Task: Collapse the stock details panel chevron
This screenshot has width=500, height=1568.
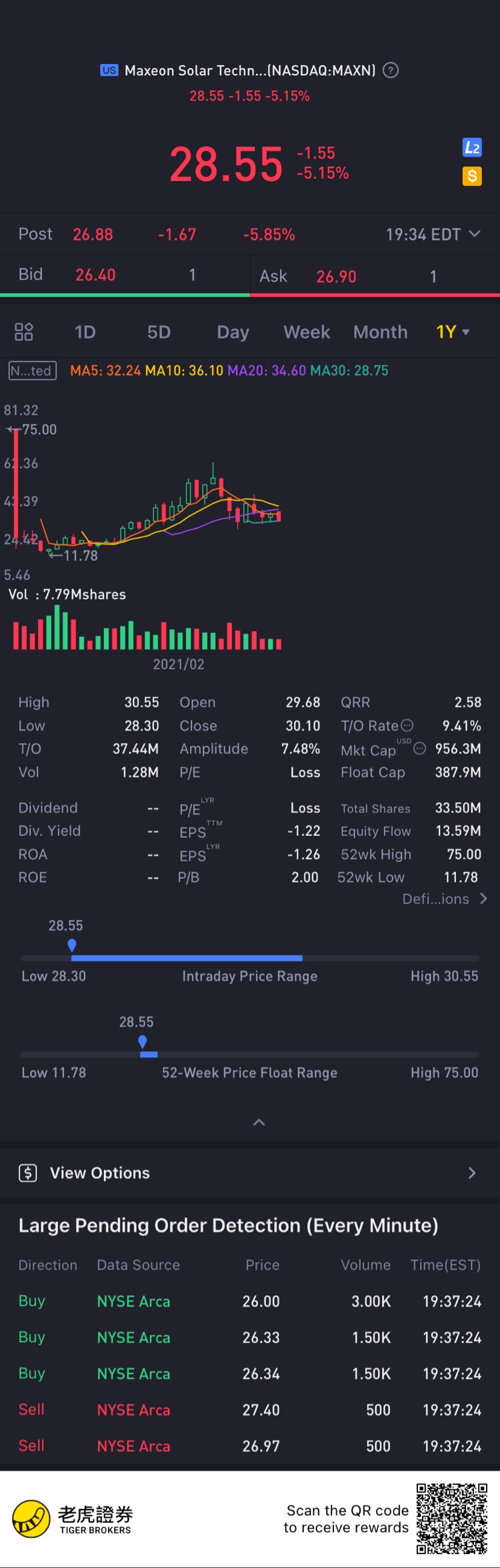Action: 259,1122
